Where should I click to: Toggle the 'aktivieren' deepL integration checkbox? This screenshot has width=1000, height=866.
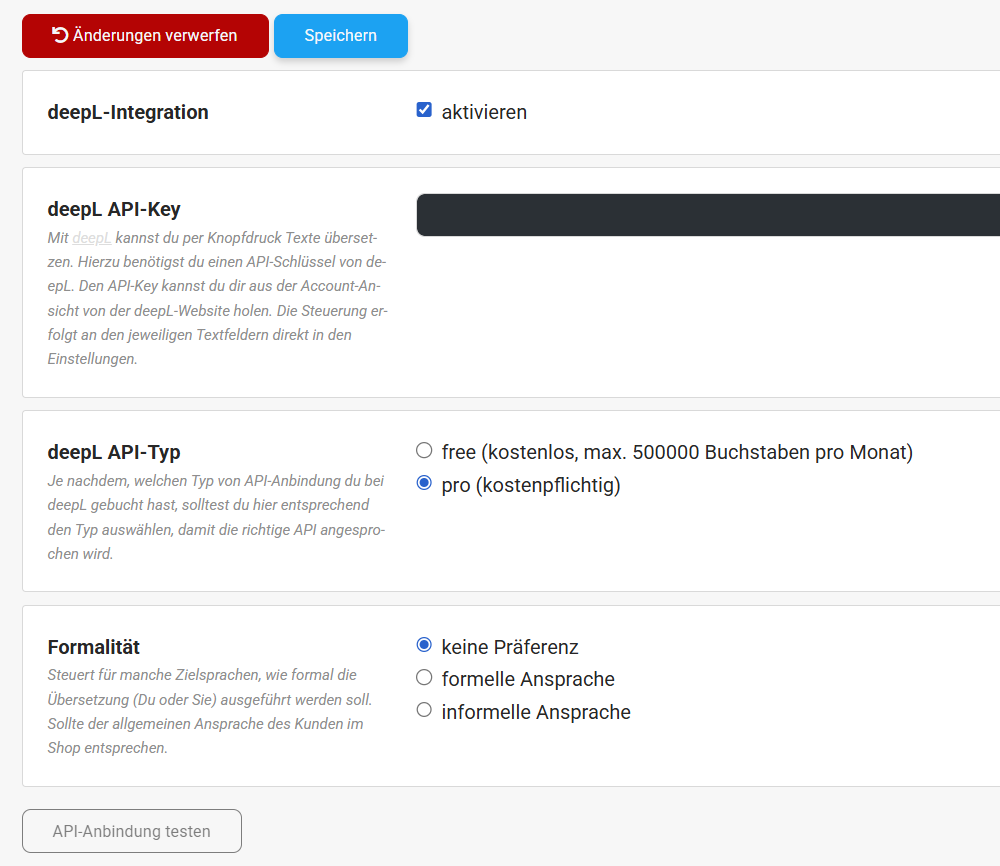(424, 111)
